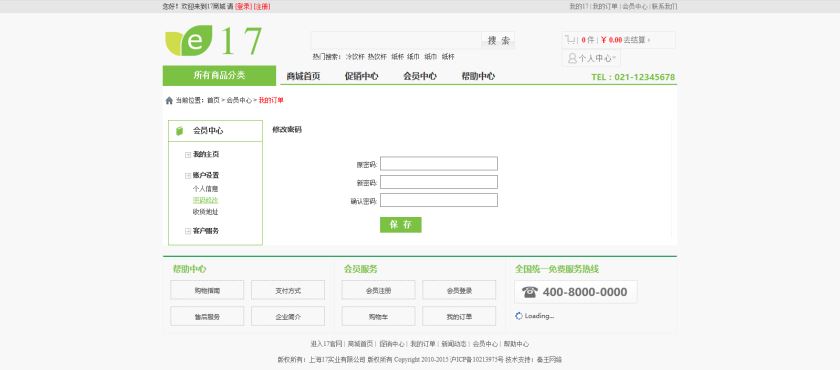Go to 商城首页 in navigation bar
The width and height of the screenshot is (840, 370).
click(303, 77)
